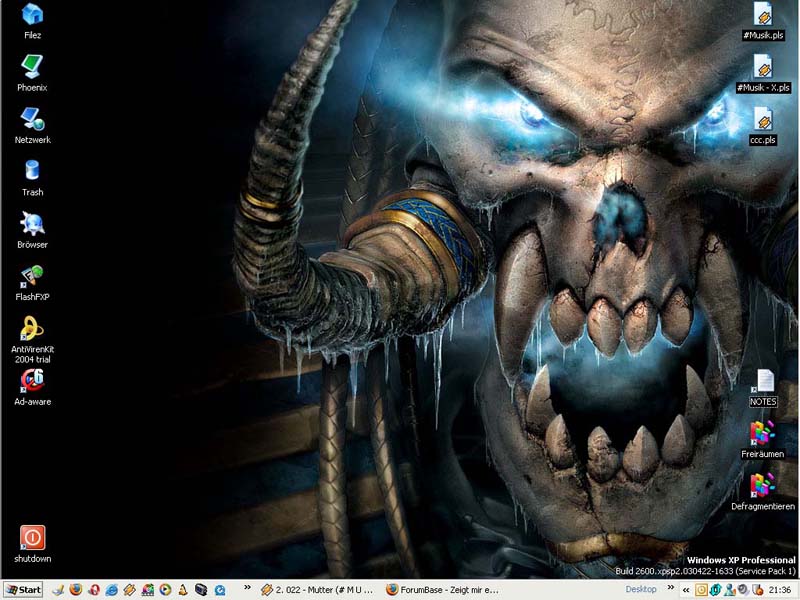Switch to ForumBase Firefox taskbar button
This screenshot has height=600, width=800.
pos(442,590)
